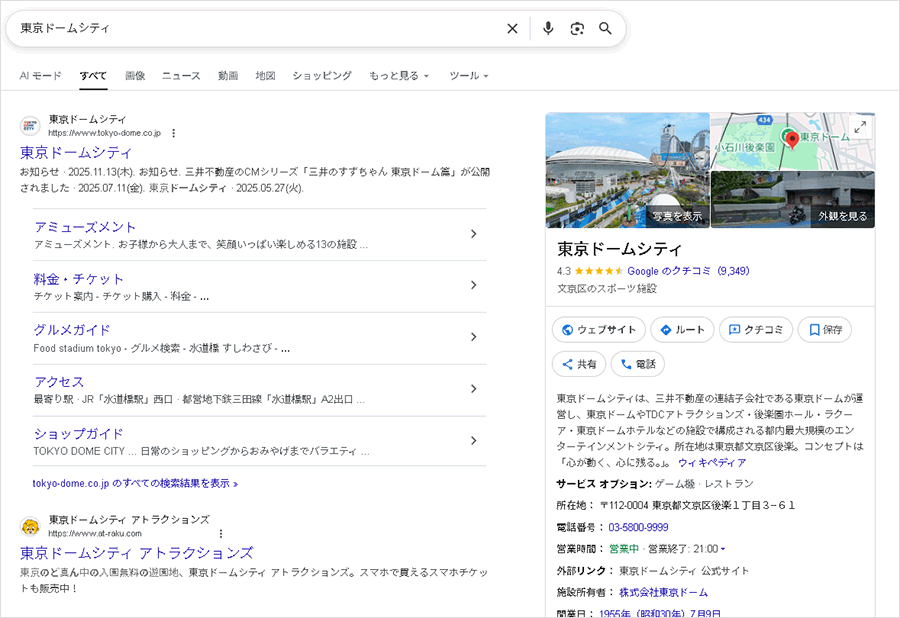The width and height of the screenshot is (900, 618).
Task: Switch to the ニュース tab
Action: pos(181,76)
